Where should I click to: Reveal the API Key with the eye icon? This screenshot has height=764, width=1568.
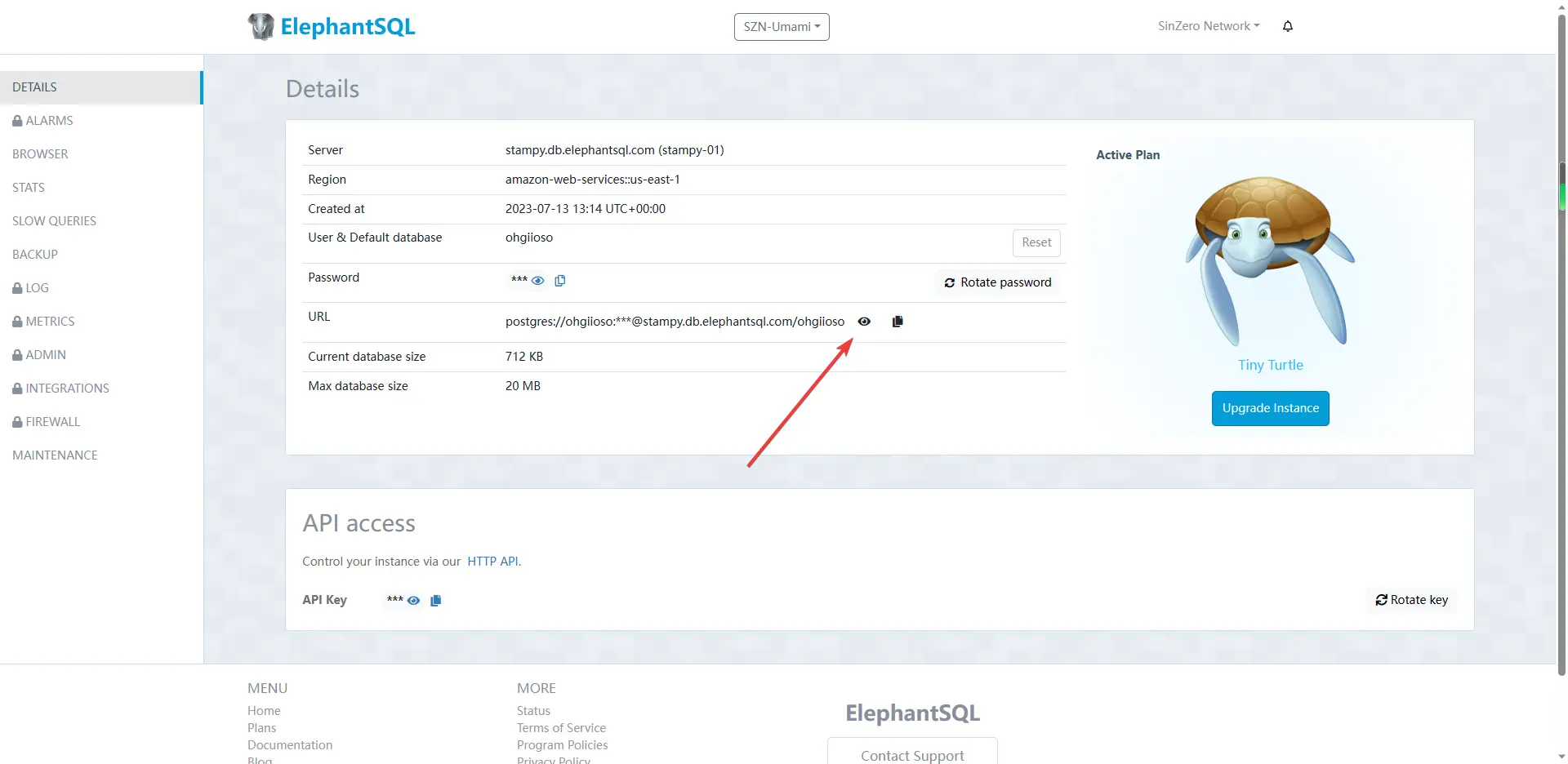click(x=414, y=601)
